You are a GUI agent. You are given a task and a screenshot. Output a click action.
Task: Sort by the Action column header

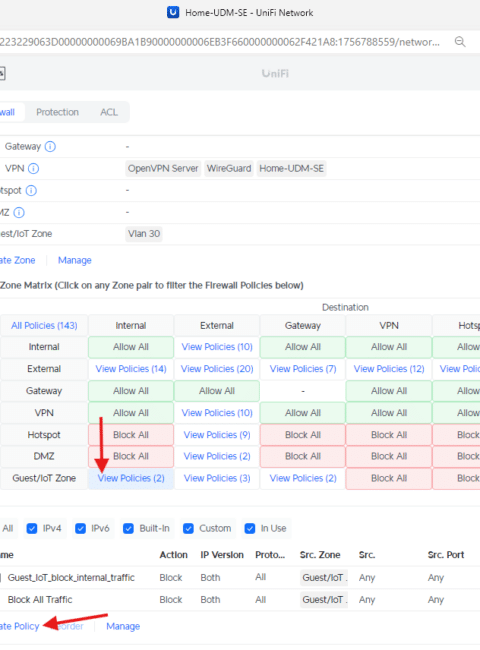click(173, 555)
